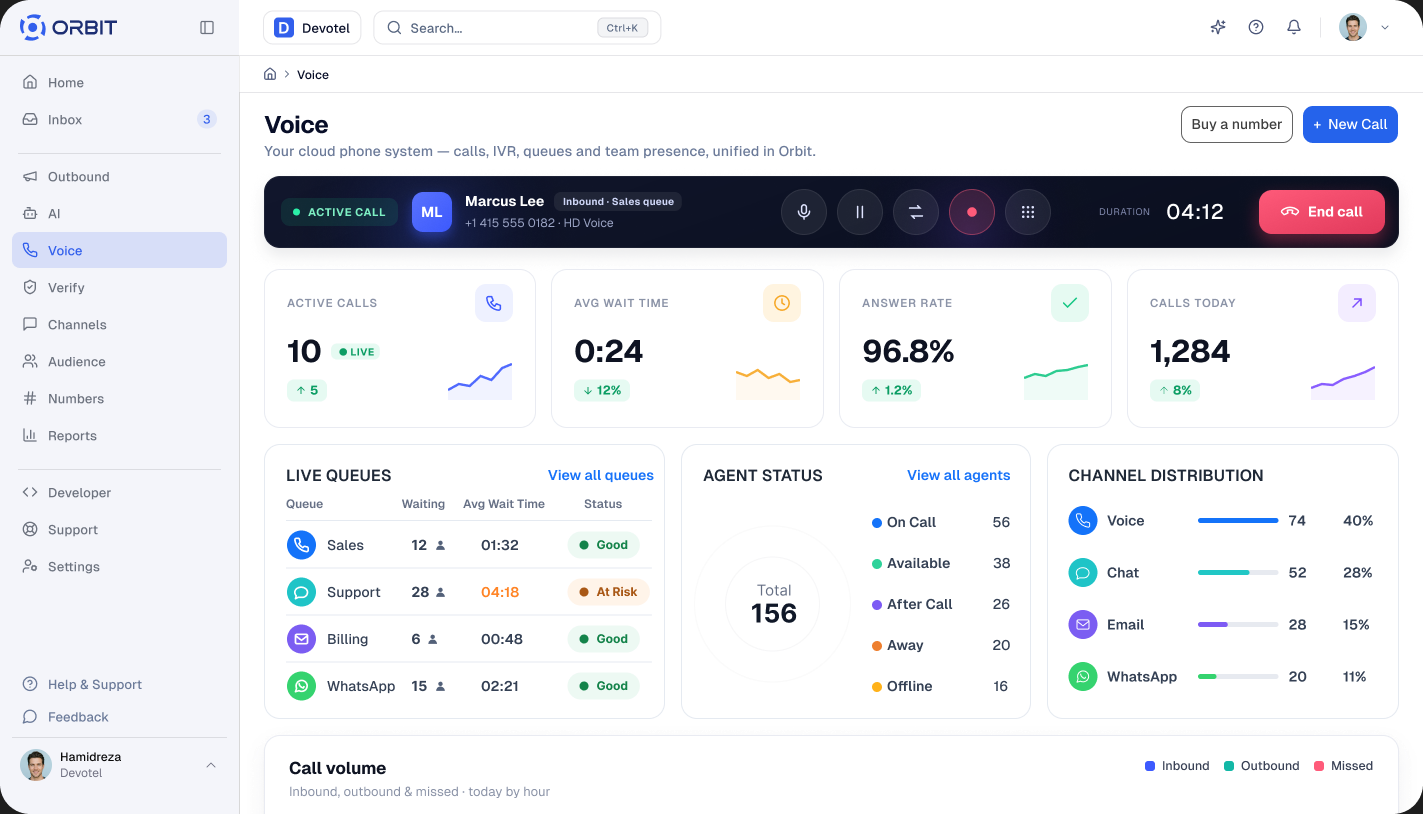The width and height of the screenshot is (1423, 814).
Task: Open View all agents link
Action: pyautogui.click(x=959, y=476)
